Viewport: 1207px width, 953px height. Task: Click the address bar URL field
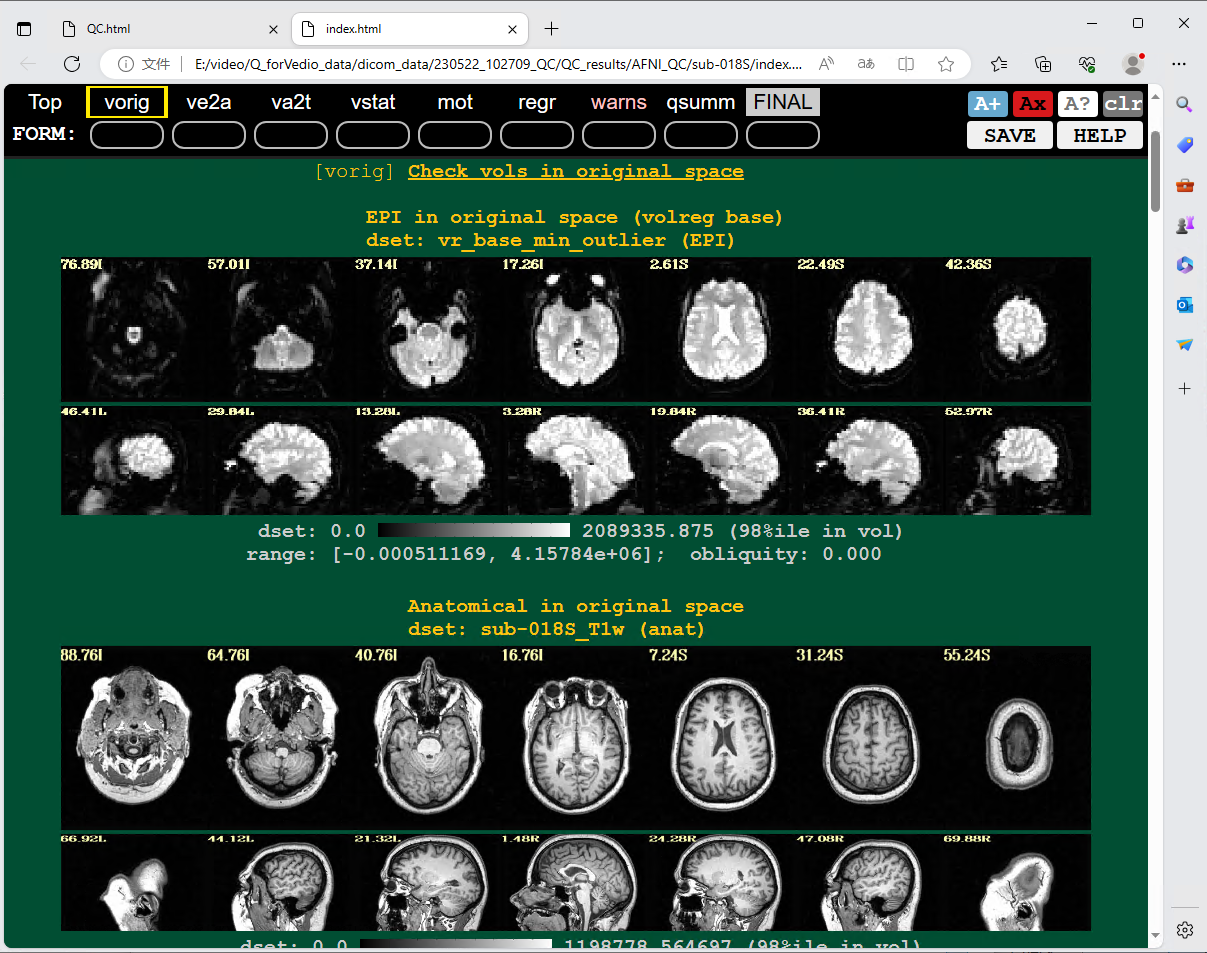(498, 64)
